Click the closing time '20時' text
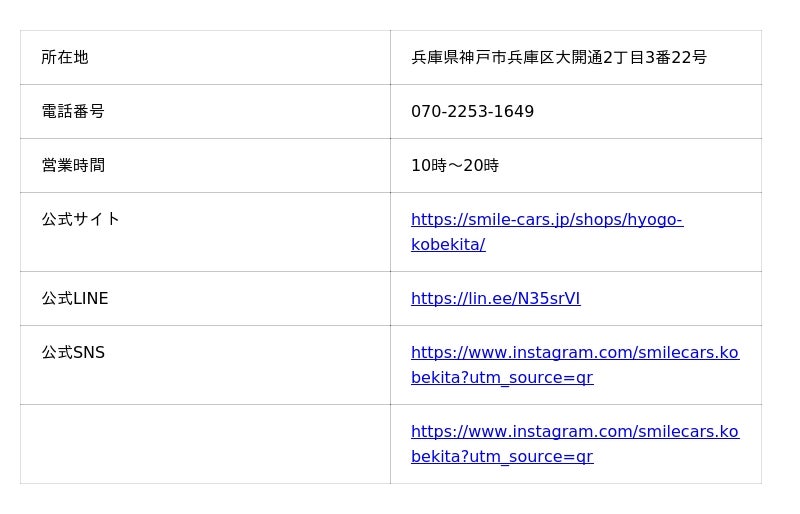 pos(481,165)
